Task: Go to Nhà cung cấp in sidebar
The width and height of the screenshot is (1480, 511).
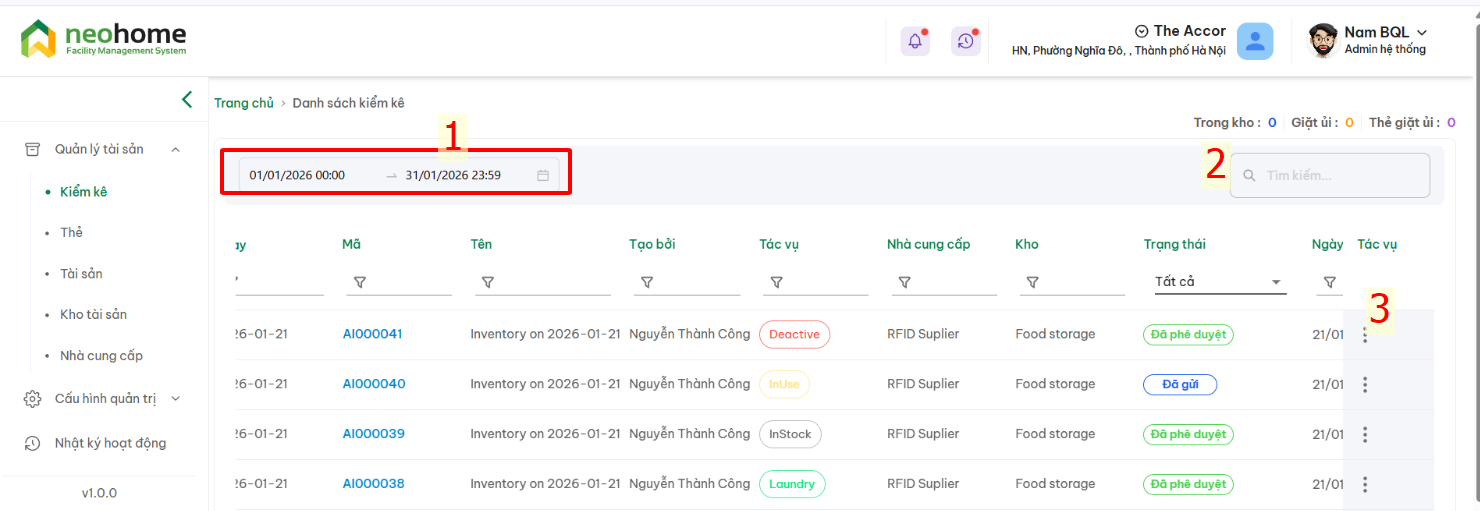Action: (101, 356)
